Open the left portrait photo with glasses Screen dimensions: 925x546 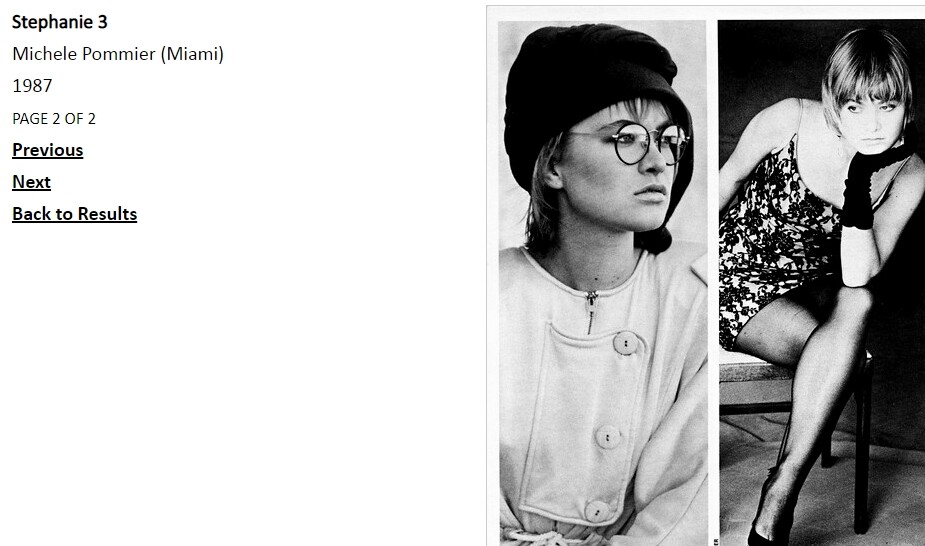pyautogui.click(x=602, y=283)
